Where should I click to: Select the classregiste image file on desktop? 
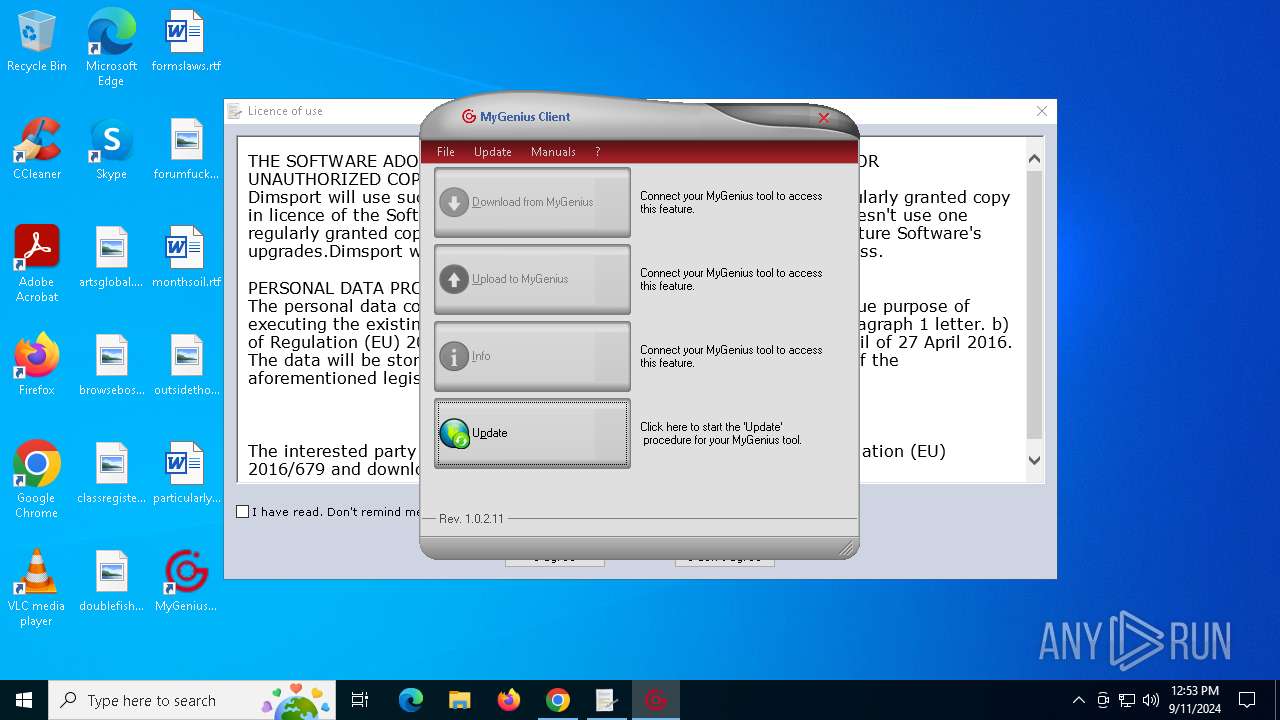[x=111, y=474]
